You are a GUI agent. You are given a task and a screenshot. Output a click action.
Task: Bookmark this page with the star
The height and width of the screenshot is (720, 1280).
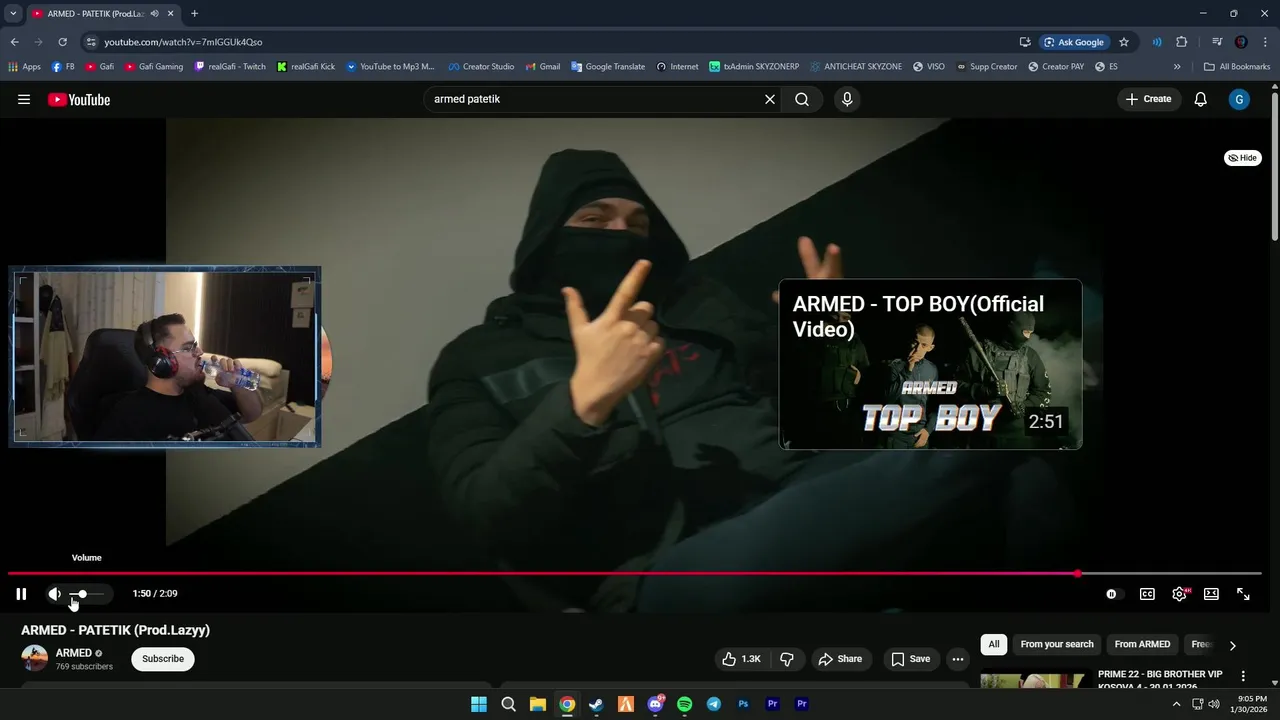point(1124,42)
